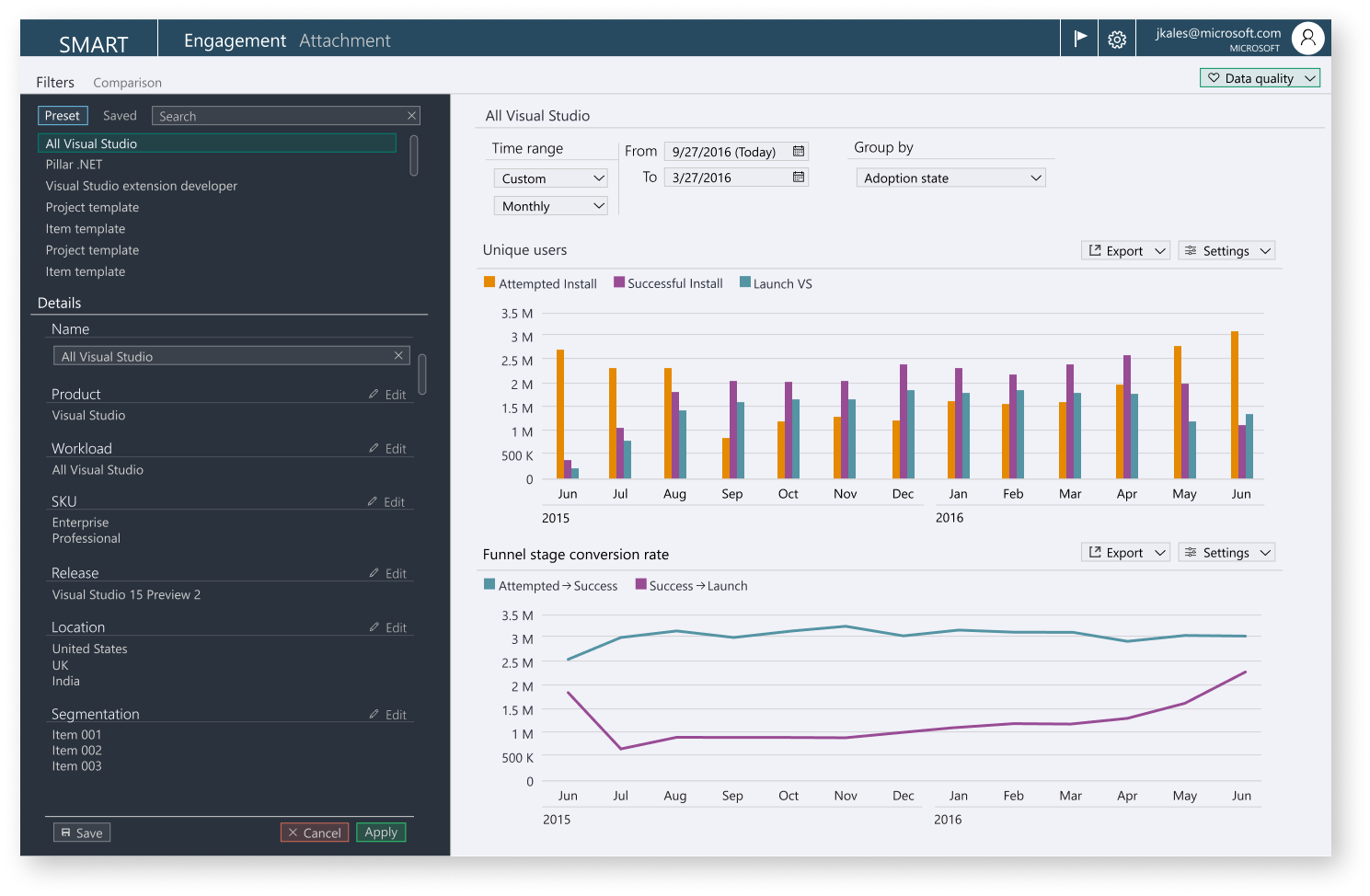Select Visual Studio extension developer preset

click(142, 186)
